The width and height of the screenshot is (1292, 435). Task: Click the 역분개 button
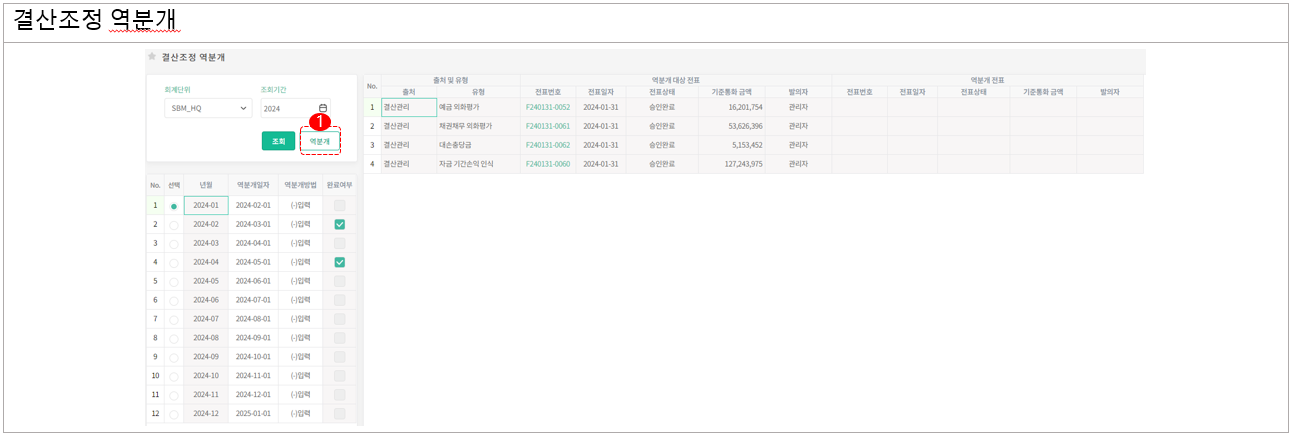(x=320, y=141)
